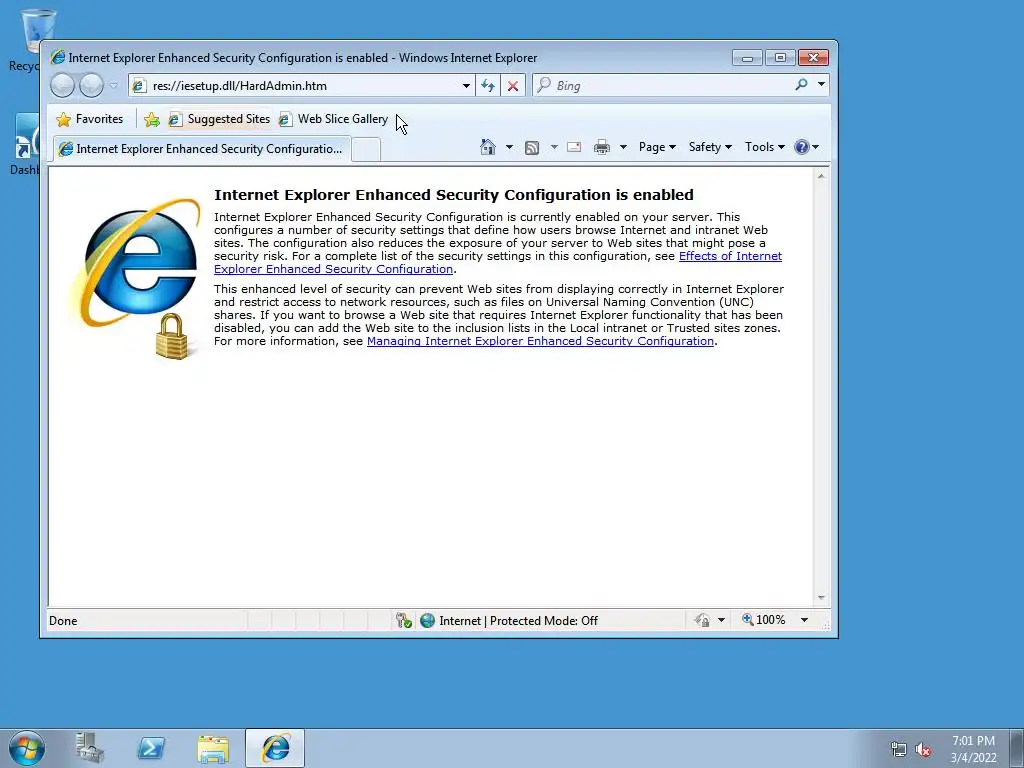The image size is (1024, 768).
Task: Click the Print icon
Action: click(x=601, y=147)
